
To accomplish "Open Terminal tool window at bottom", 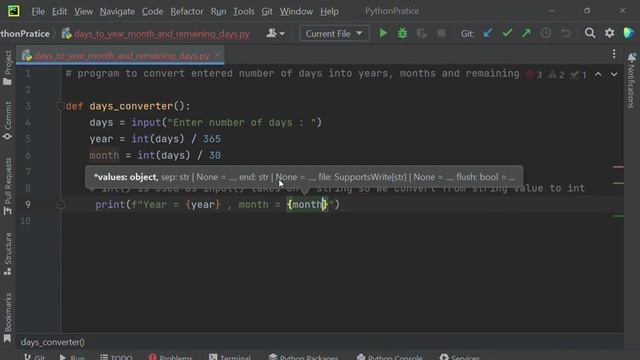I will coord(230,357).
